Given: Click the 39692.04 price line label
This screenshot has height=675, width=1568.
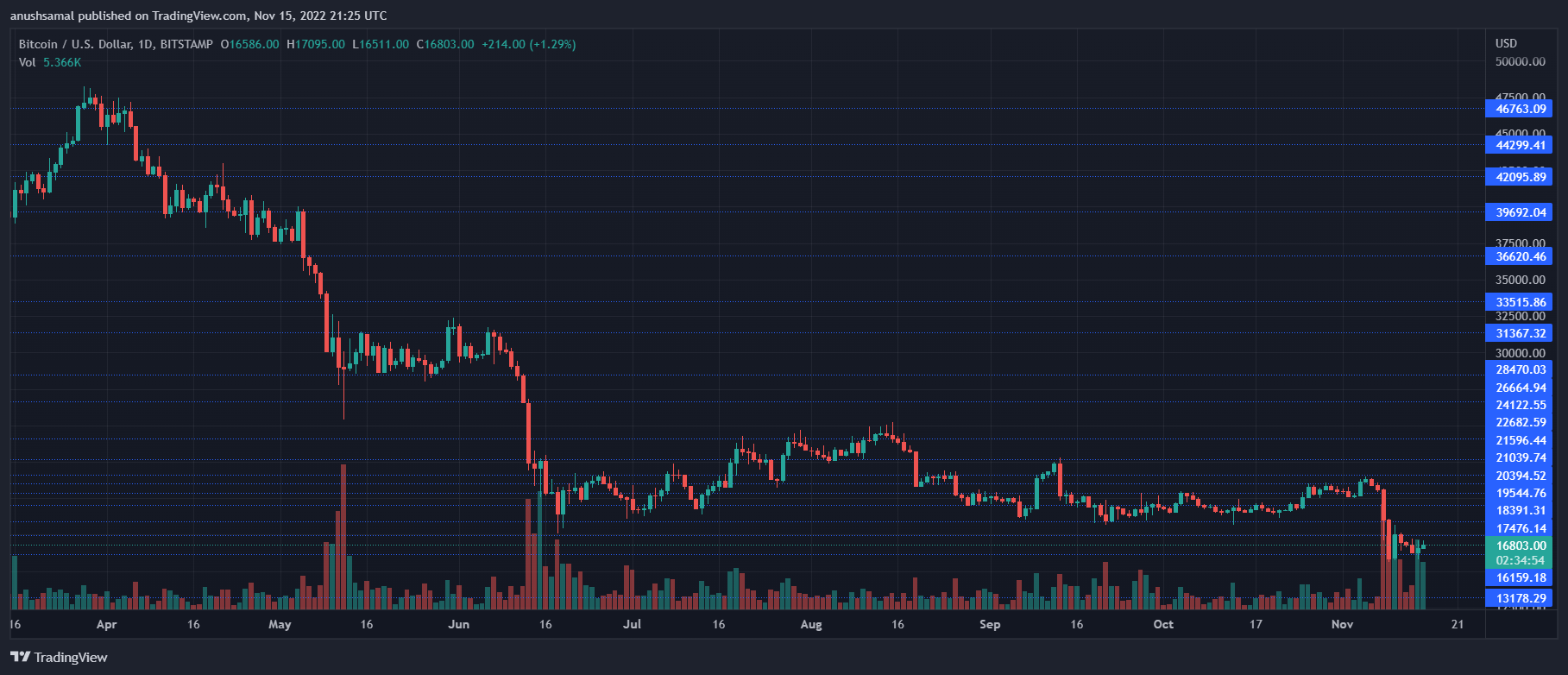Looking at the screenshot, I should pos(1520,212).
